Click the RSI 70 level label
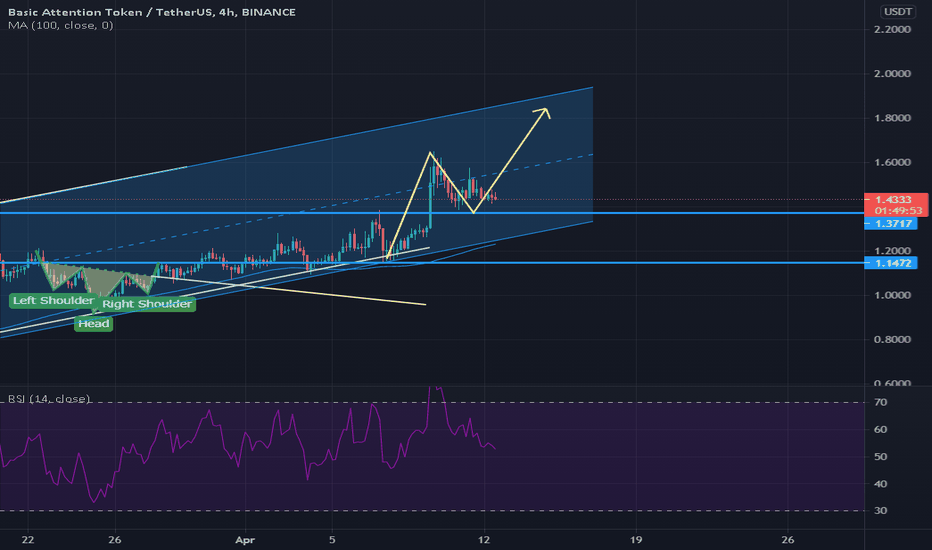Viewport: 932px width, 550px height. click(880, 403)
